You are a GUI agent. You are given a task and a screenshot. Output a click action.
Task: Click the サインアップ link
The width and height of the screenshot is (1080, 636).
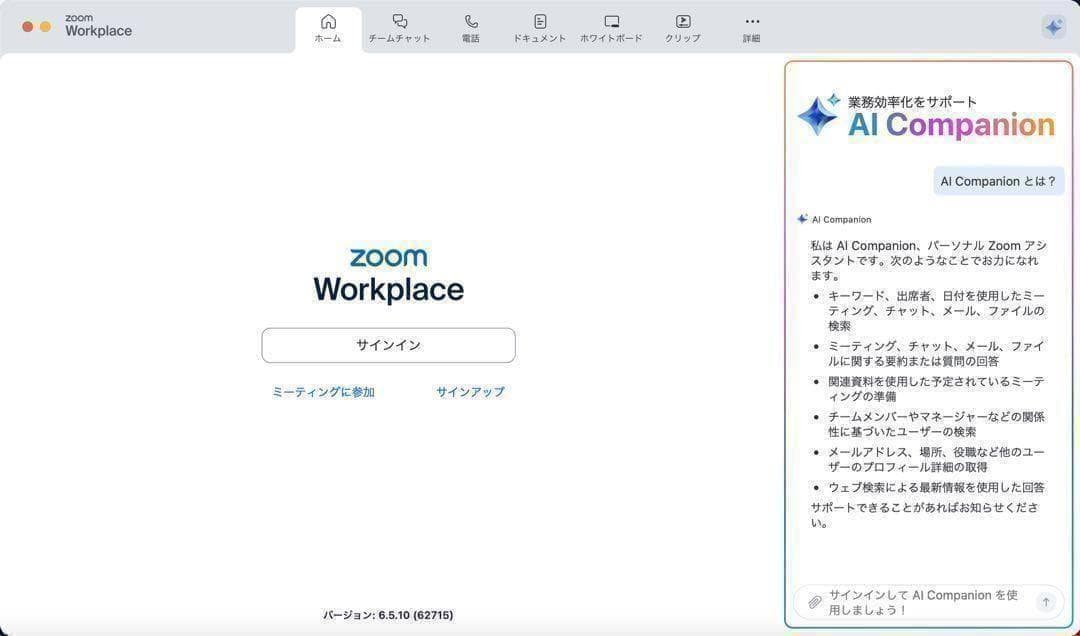(469, 392)
